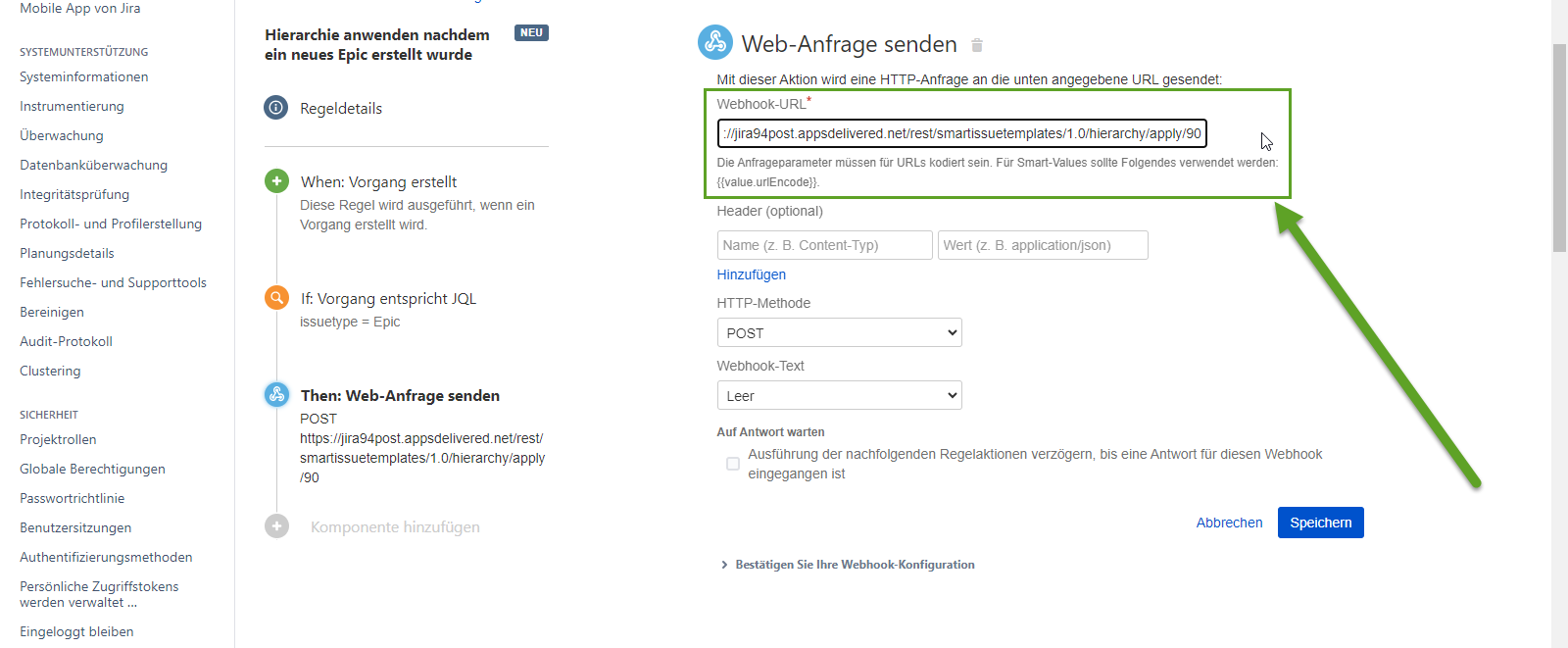Go to Audit-Protokoll in the sidebar
This screenshot has height=648, width=1568.
(67, 341)
